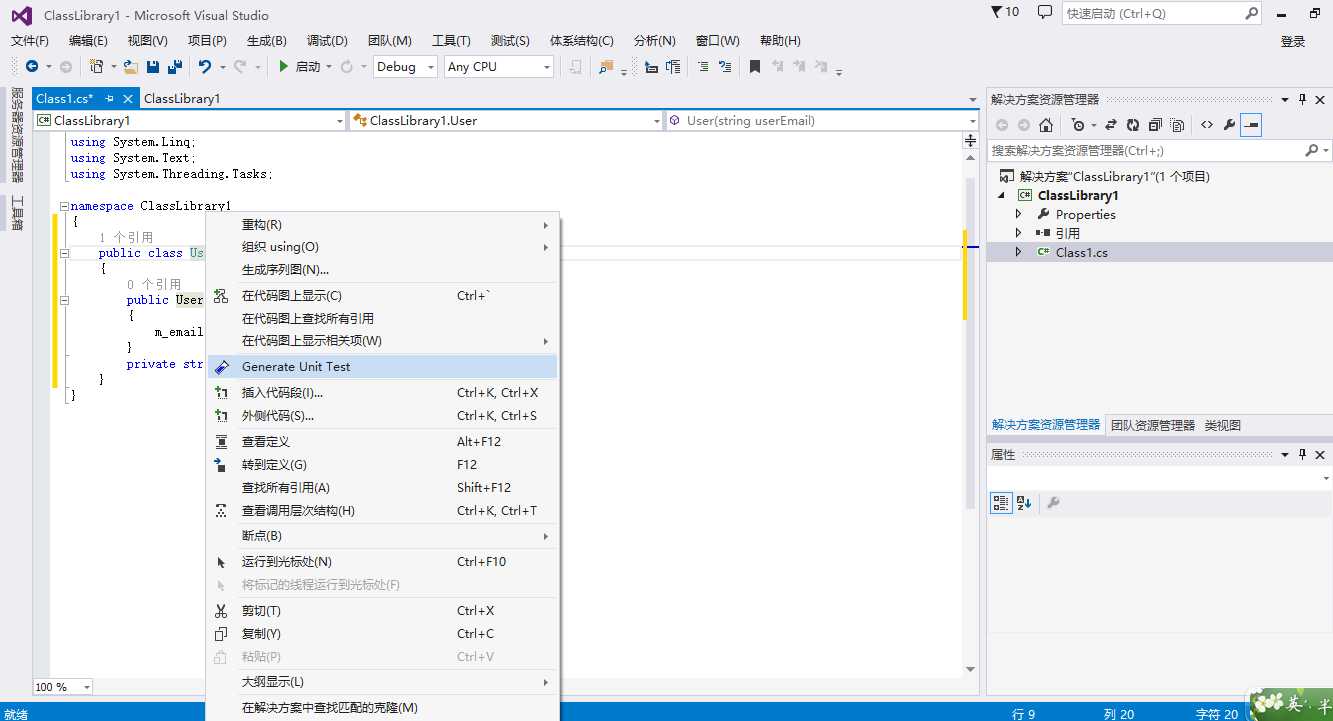
Task: Select 查找所有引用(A) in context menu
Action: coord(382,488)
